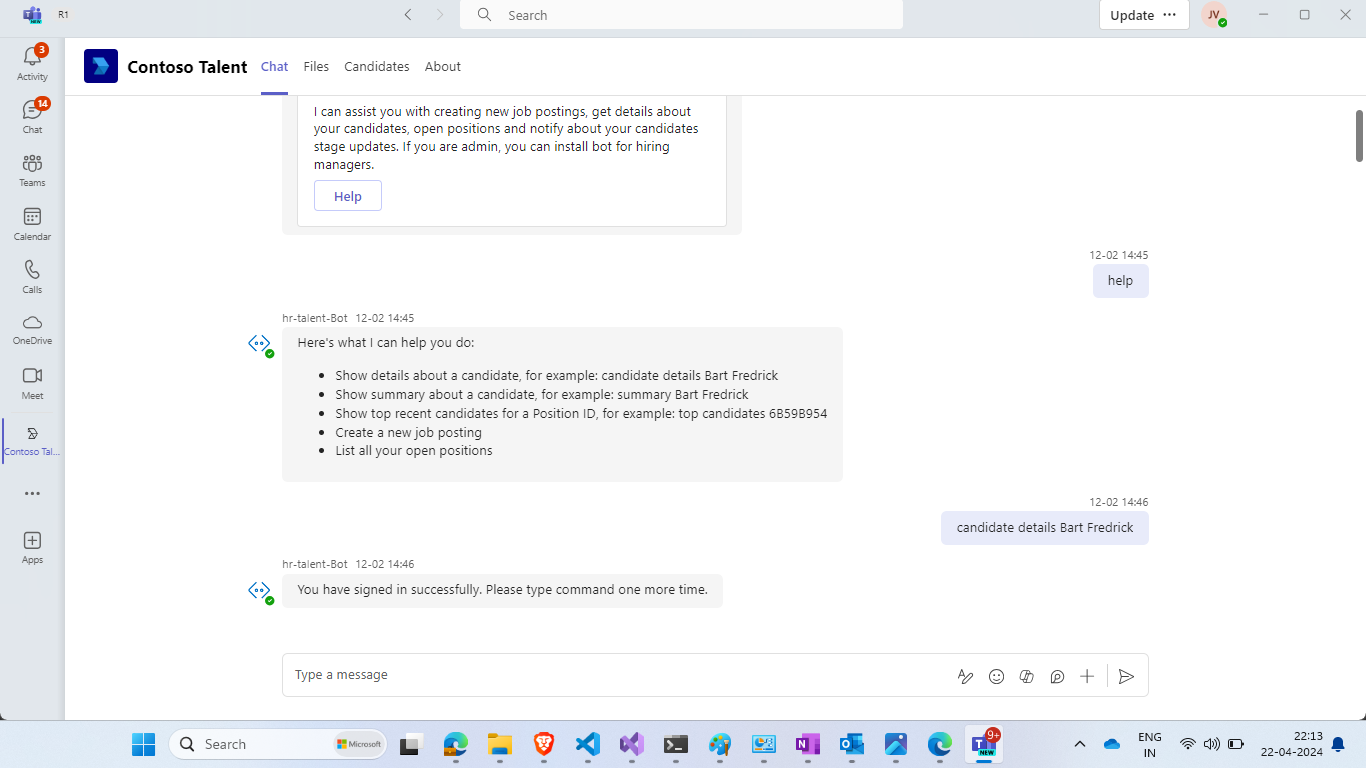Image resolution: width=1366 pixels, height=768 pixels.
Task: Click the OneDrive cloud tray icon
Action: point(1112,744)
